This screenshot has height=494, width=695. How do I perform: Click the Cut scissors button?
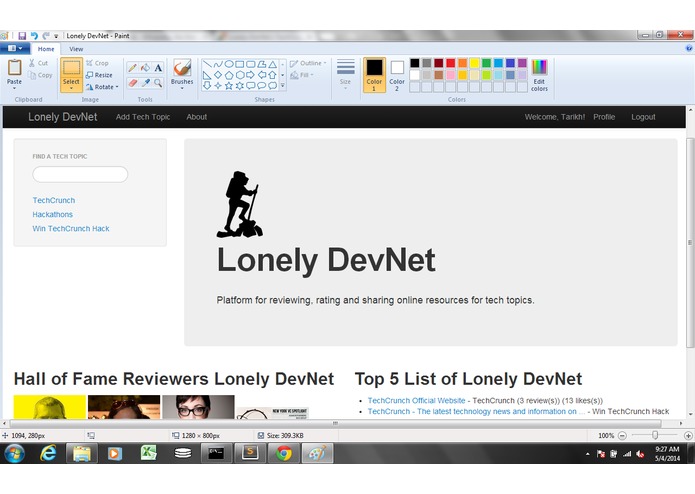coord(38,63)
